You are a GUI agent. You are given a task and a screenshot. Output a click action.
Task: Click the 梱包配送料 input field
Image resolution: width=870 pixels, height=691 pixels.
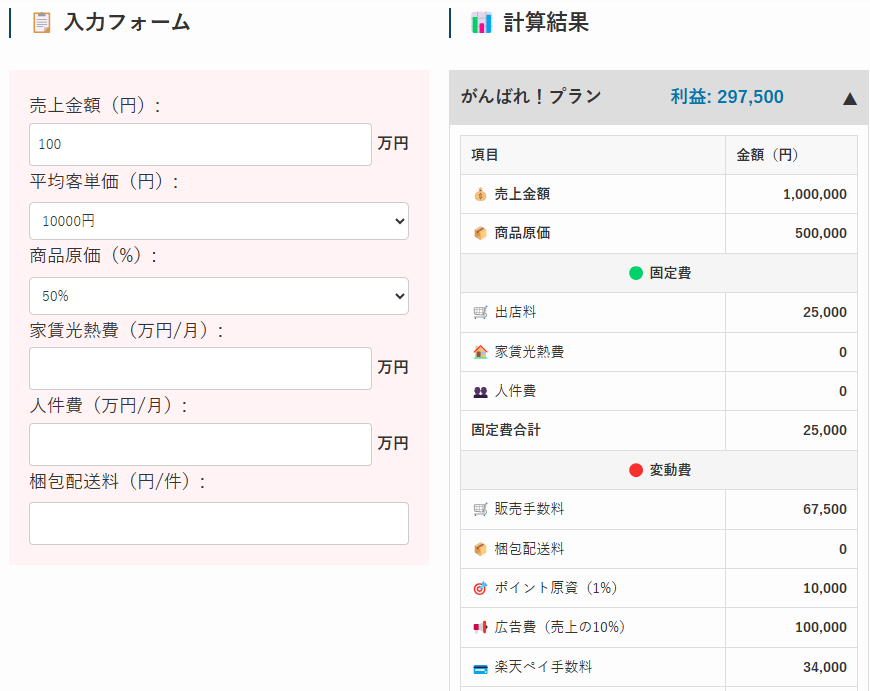click(x=218, y=524)
